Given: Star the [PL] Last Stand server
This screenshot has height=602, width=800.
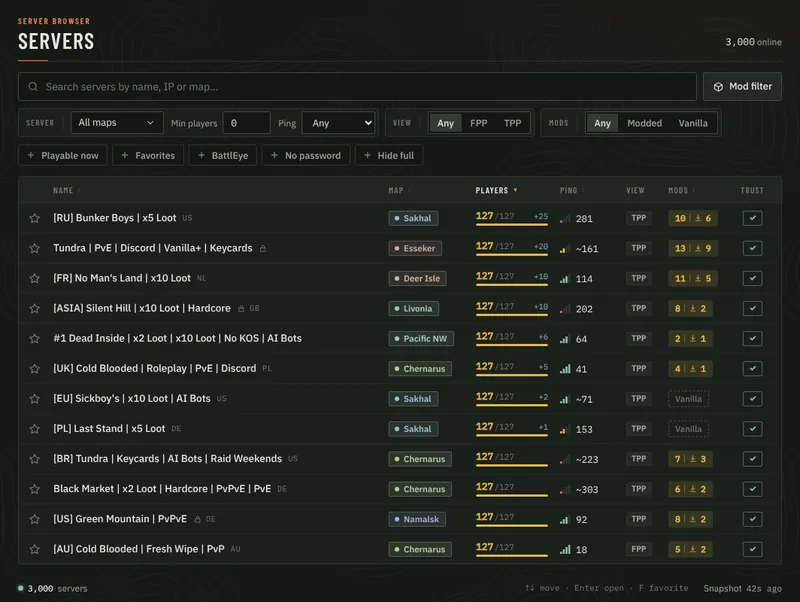Looking at the screenshot, I should [34, 429].
